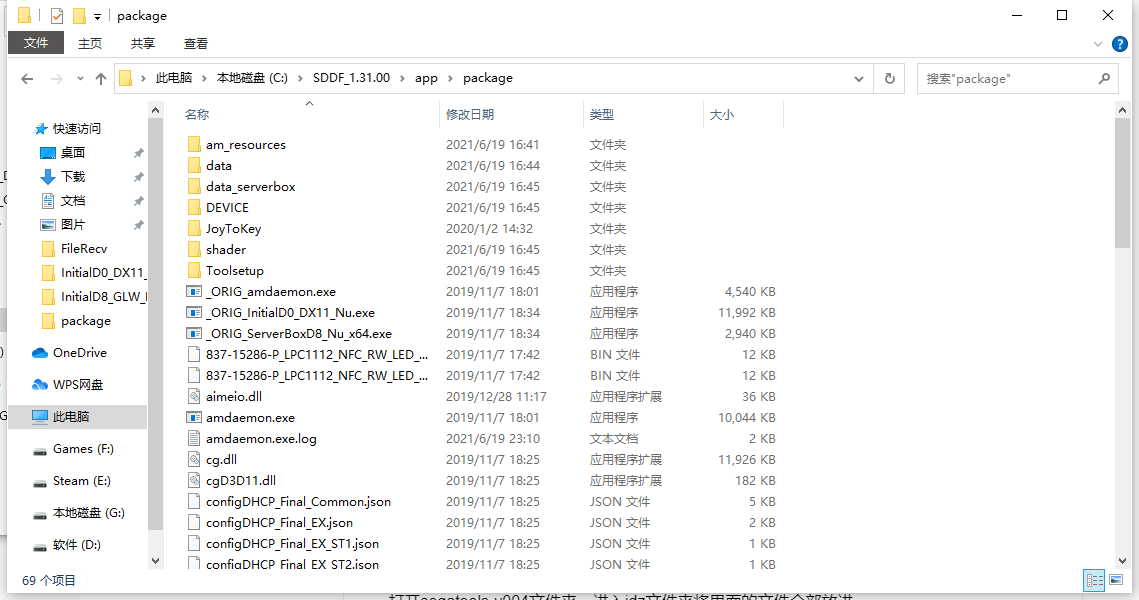Open Quick Access Toolbar customize dropdown

(x=97, y=16)
